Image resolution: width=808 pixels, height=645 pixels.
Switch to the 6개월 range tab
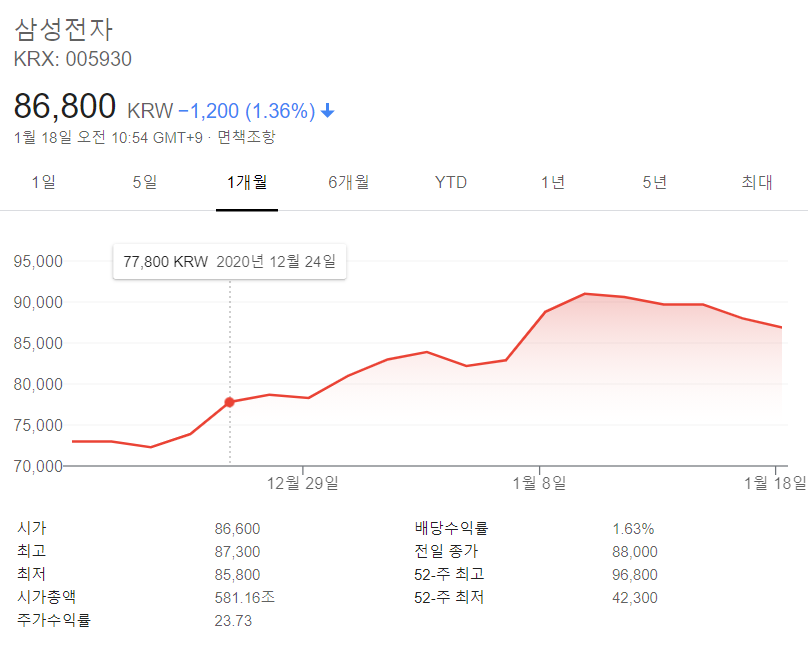[x=349, y=182]
